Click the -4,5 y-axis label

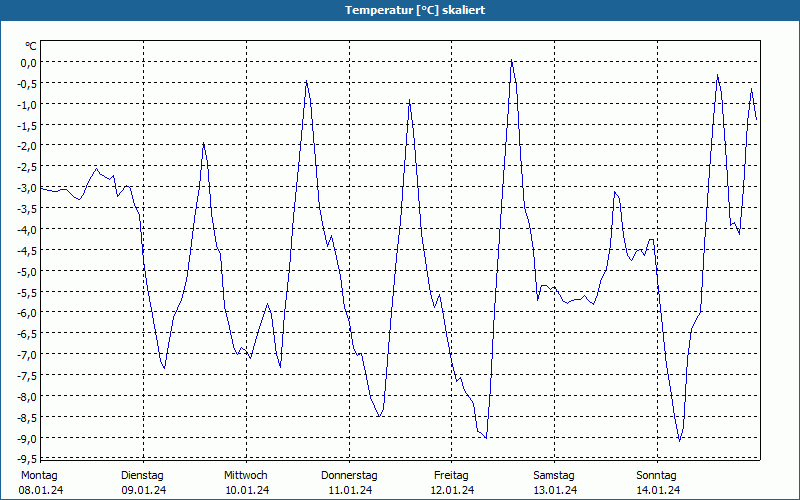tap(27, 250)
